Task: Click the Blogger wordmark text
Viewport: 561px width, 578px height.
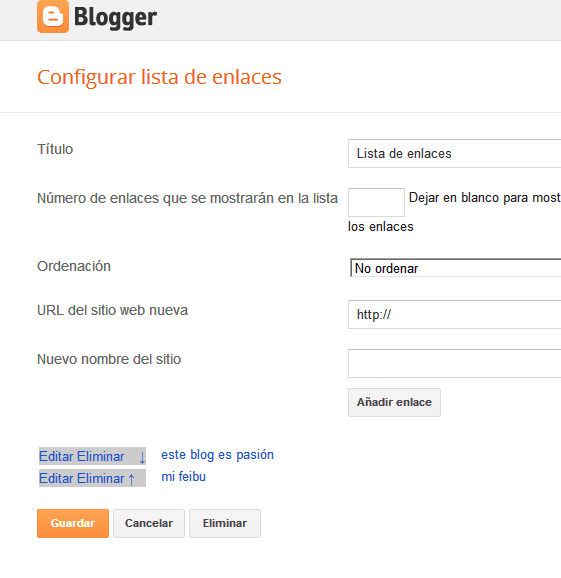Action: coord(115,17)
